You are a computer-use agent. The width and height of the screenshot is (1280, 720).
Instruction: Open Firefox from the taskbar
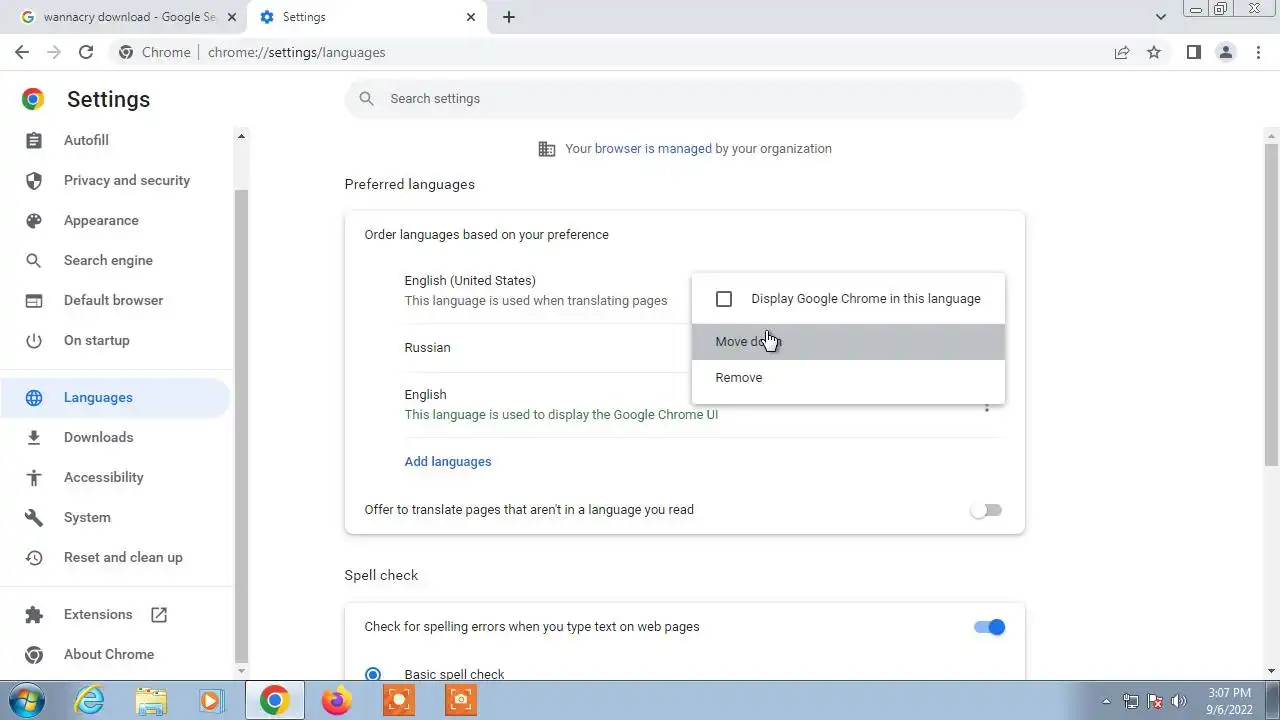[x=336, y=700]
